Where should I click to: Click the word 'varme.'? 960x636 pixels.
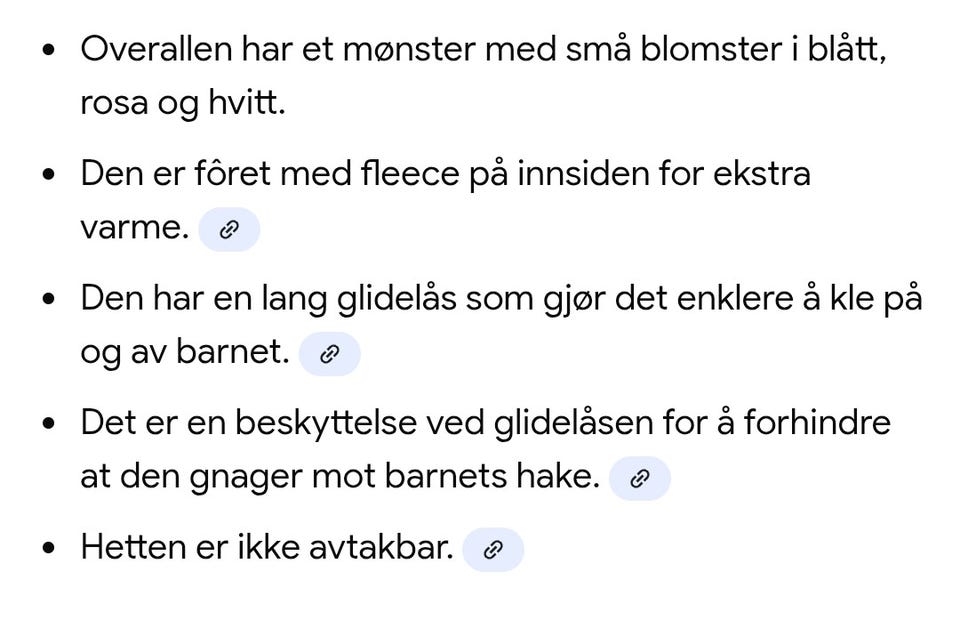[134, 229]
